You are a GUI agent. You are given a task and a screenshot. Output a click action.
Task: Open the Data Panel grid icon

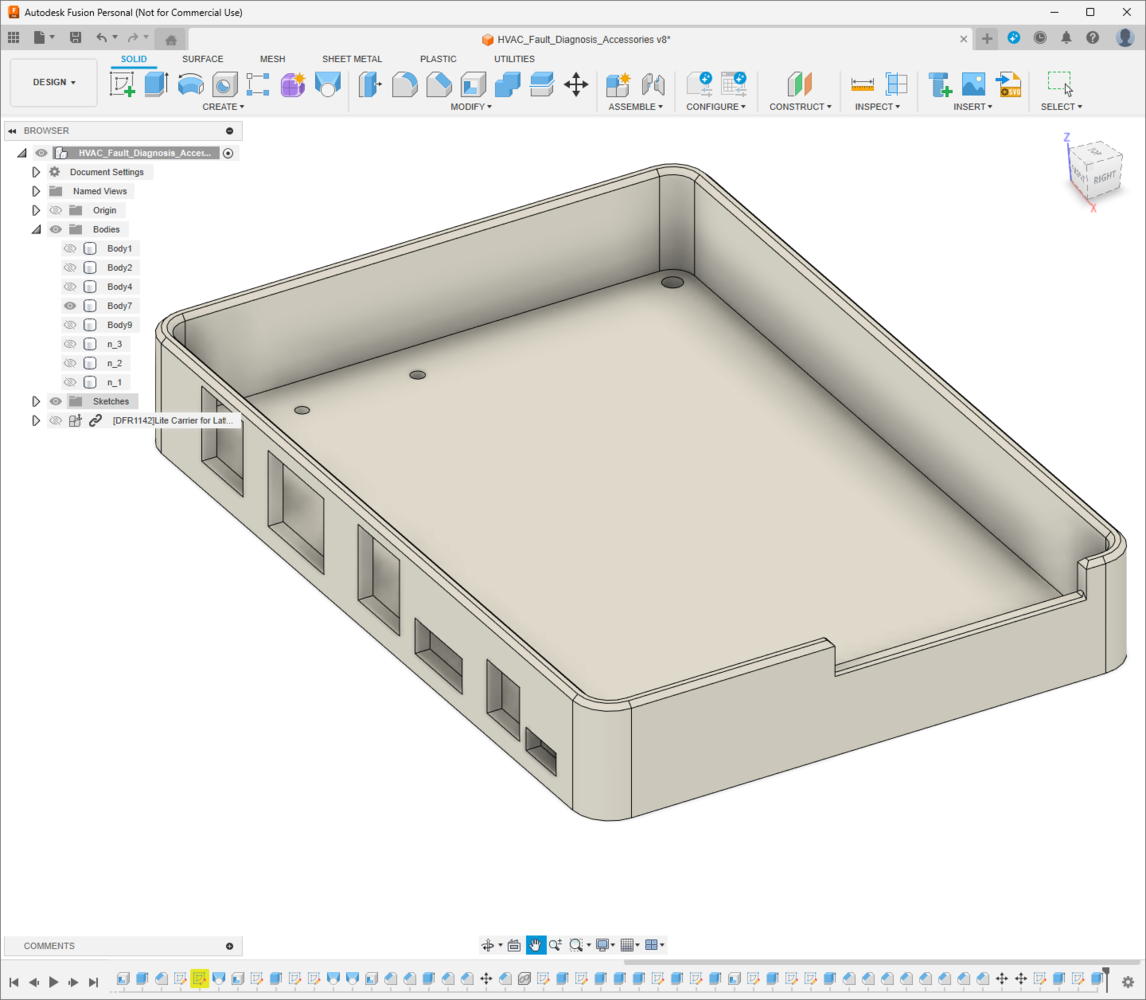14,37
